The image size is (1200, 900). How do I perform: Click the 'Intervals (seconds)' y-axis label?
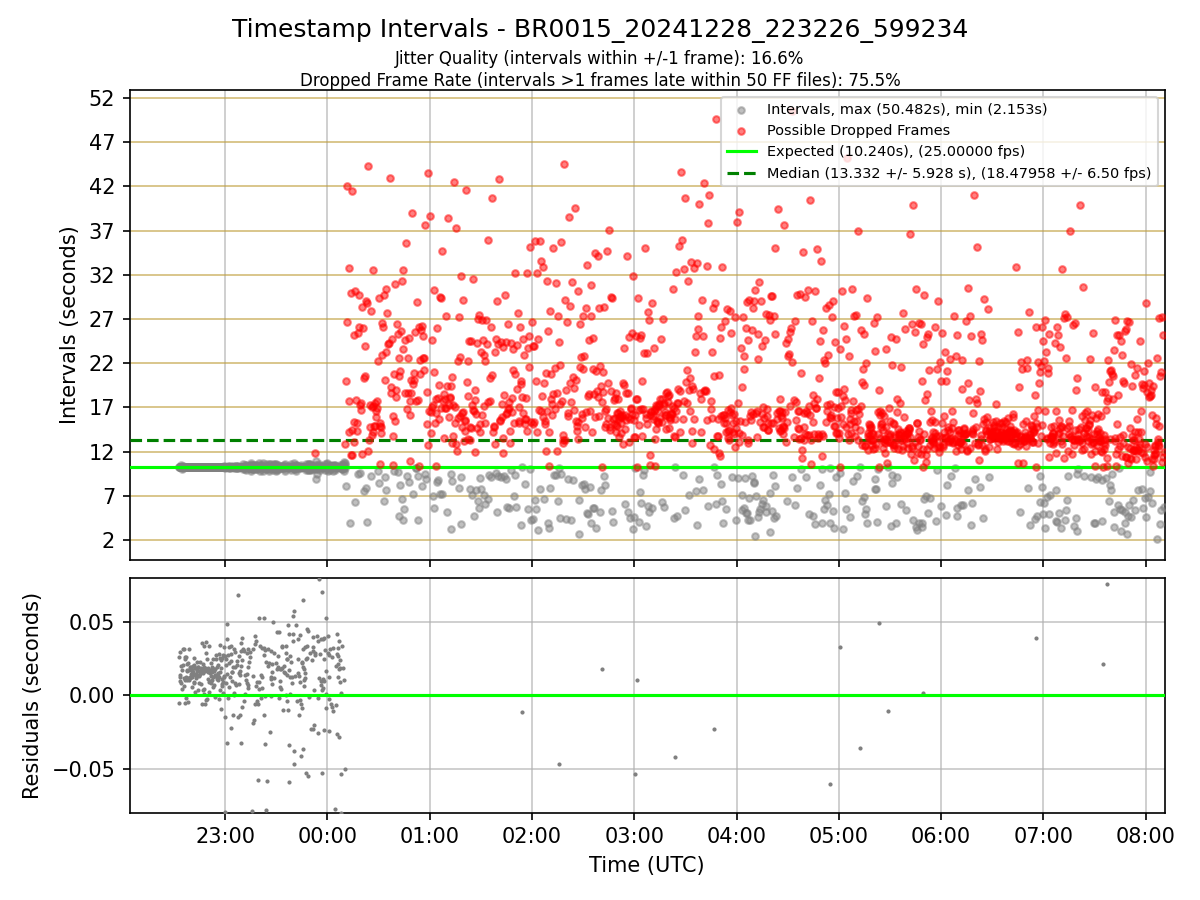tap(69, 325)
